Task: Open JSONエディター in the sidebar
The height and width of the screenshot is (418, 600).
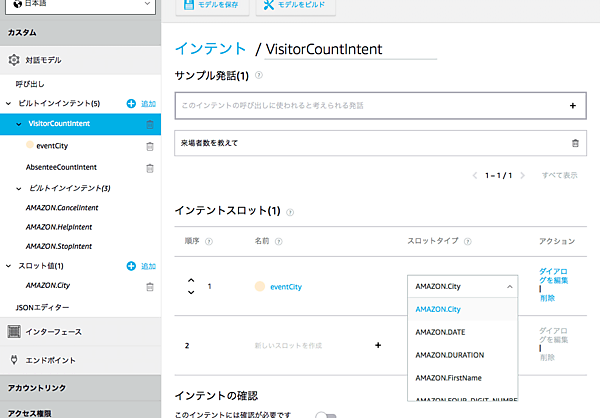Action: (x=43, y=306)
